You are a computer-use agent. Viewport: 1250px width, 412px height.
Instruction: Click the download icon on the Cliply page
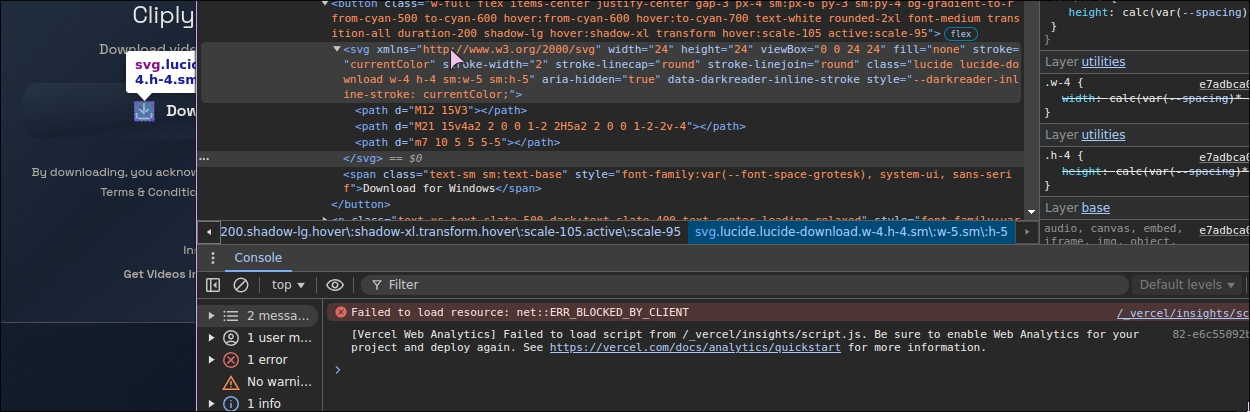click(x=144, y=110)
